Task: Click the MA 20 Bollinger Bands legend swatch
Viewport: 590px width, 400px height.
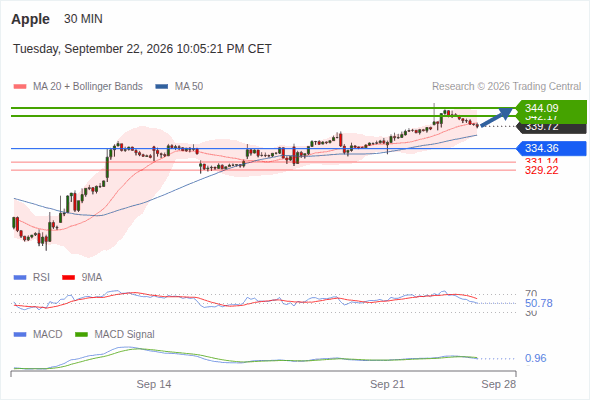Action: (20, 87)
